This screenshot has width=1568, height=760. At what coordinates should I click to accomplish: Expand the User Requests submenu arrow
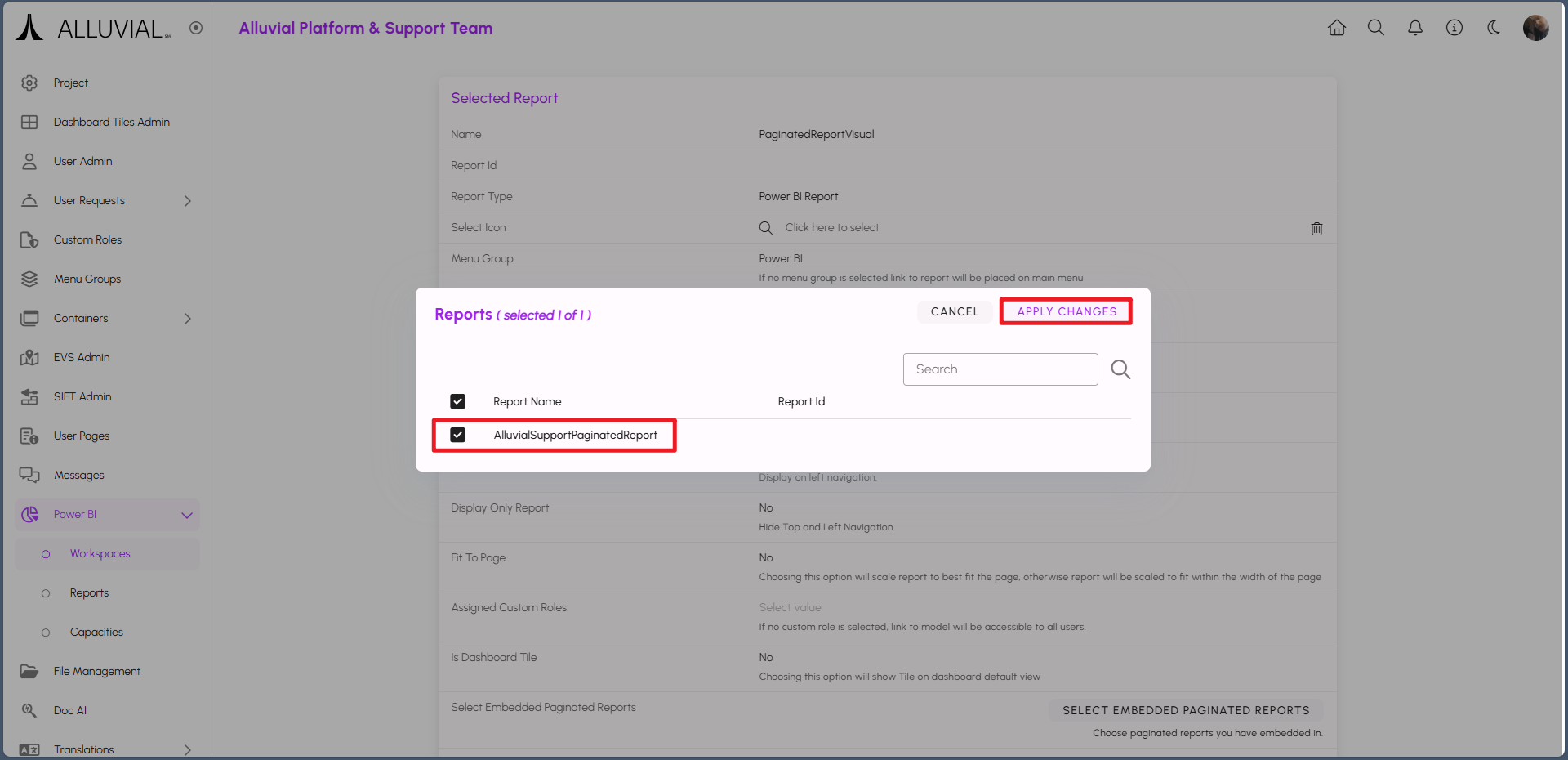pos(188,201)
